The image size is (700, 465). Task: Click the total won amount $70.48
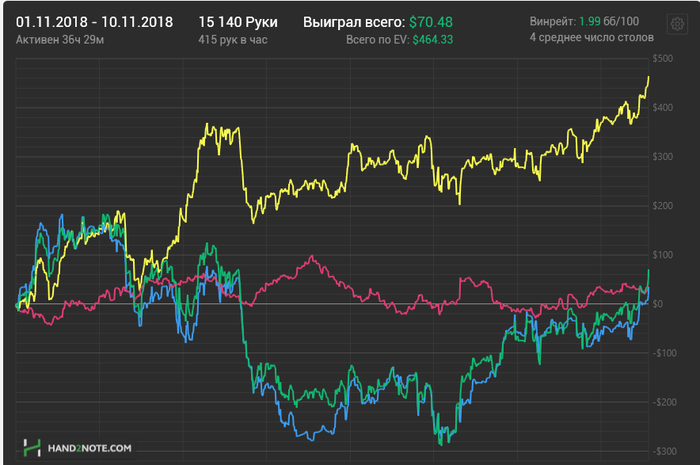point(431,22)
